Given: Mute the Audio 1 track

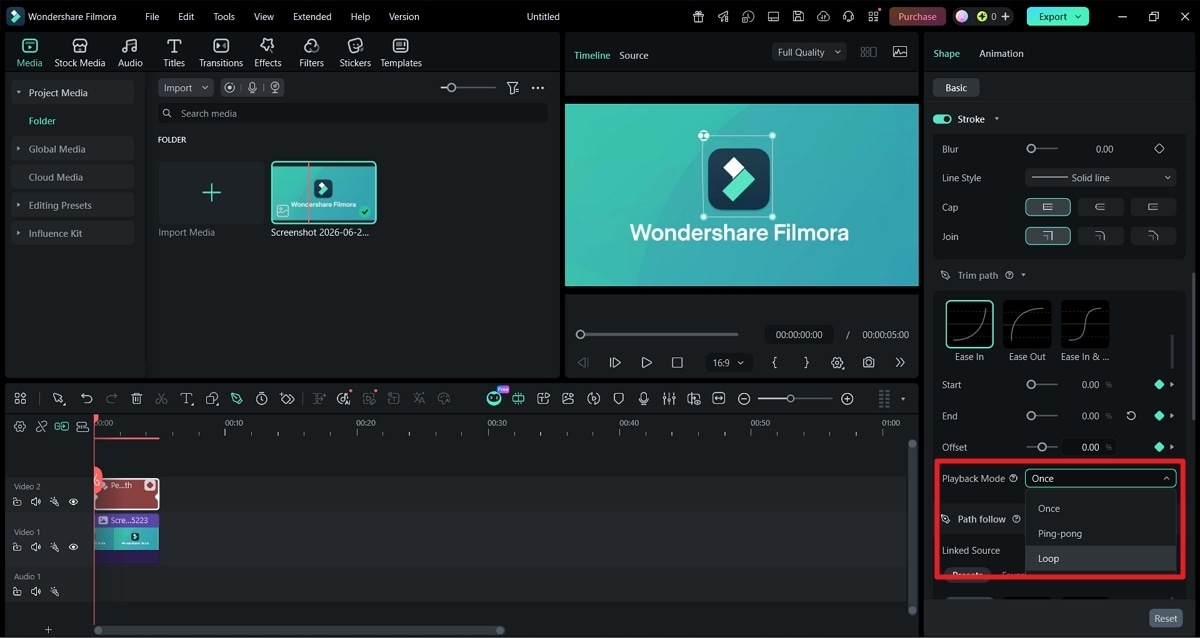Looking at the screenshot, I should (x=36, y=592).
